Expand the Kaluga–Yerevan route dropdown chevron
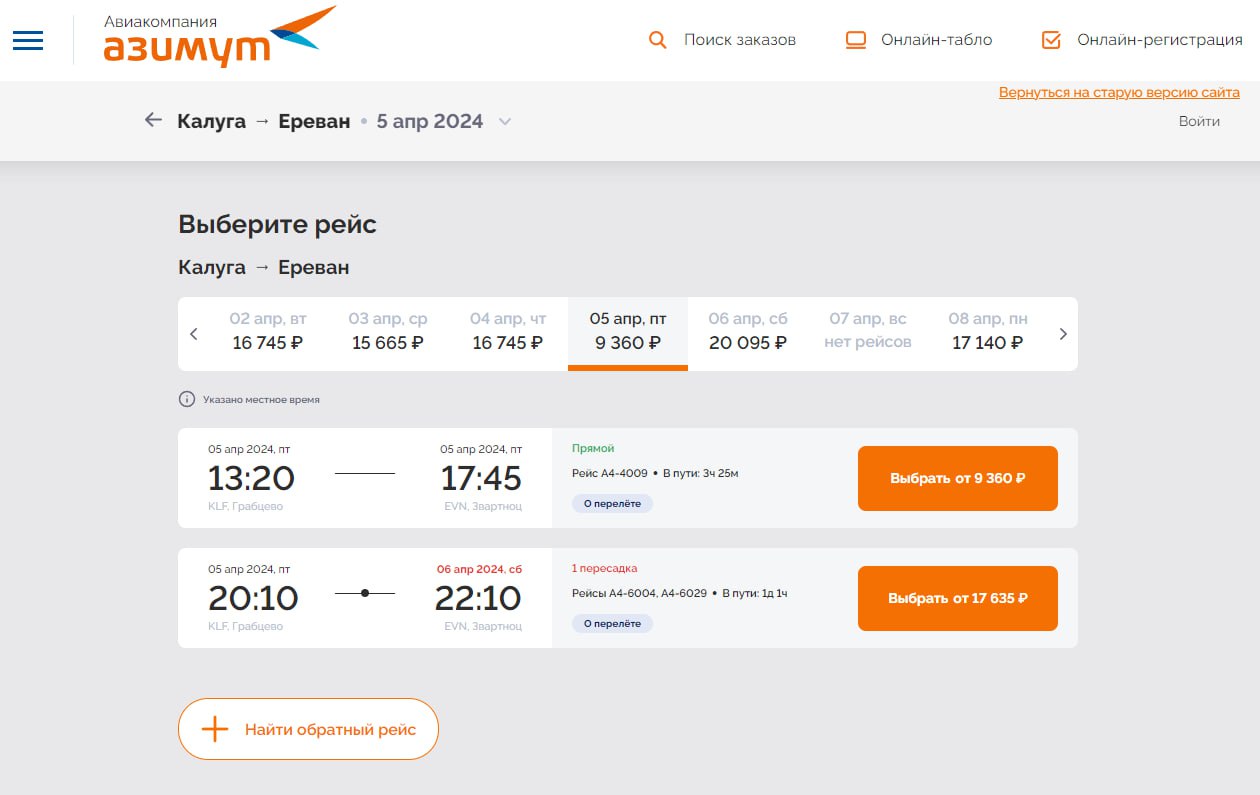Image resolution: width=1260 pixels, height=795 pixels. coord(505,122)
